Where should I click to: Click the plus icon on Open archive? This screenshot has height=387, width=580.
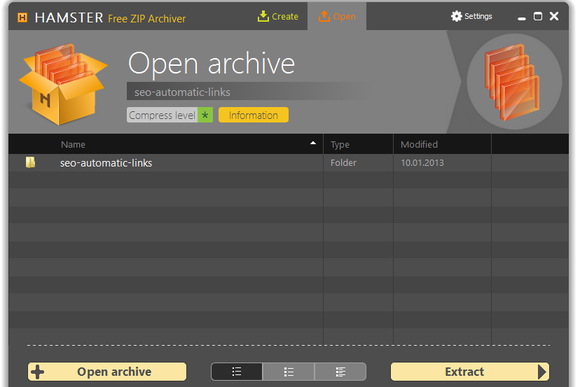(37, 372)
